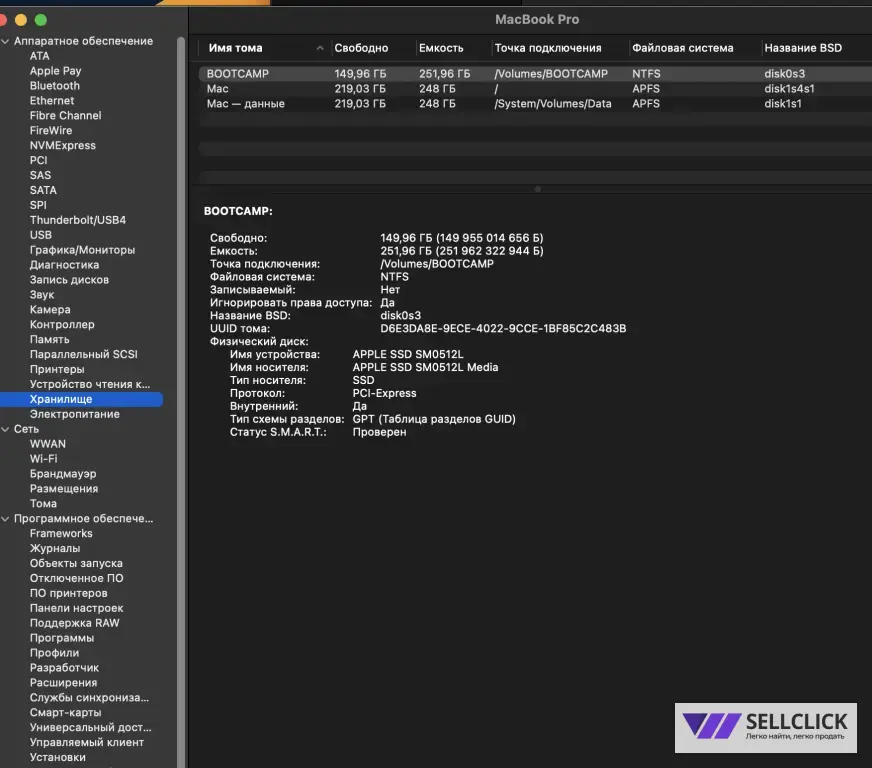This screenshot has width=872, height=768.
Task: Open NVMExpress information
Action: tap(63, 146)
